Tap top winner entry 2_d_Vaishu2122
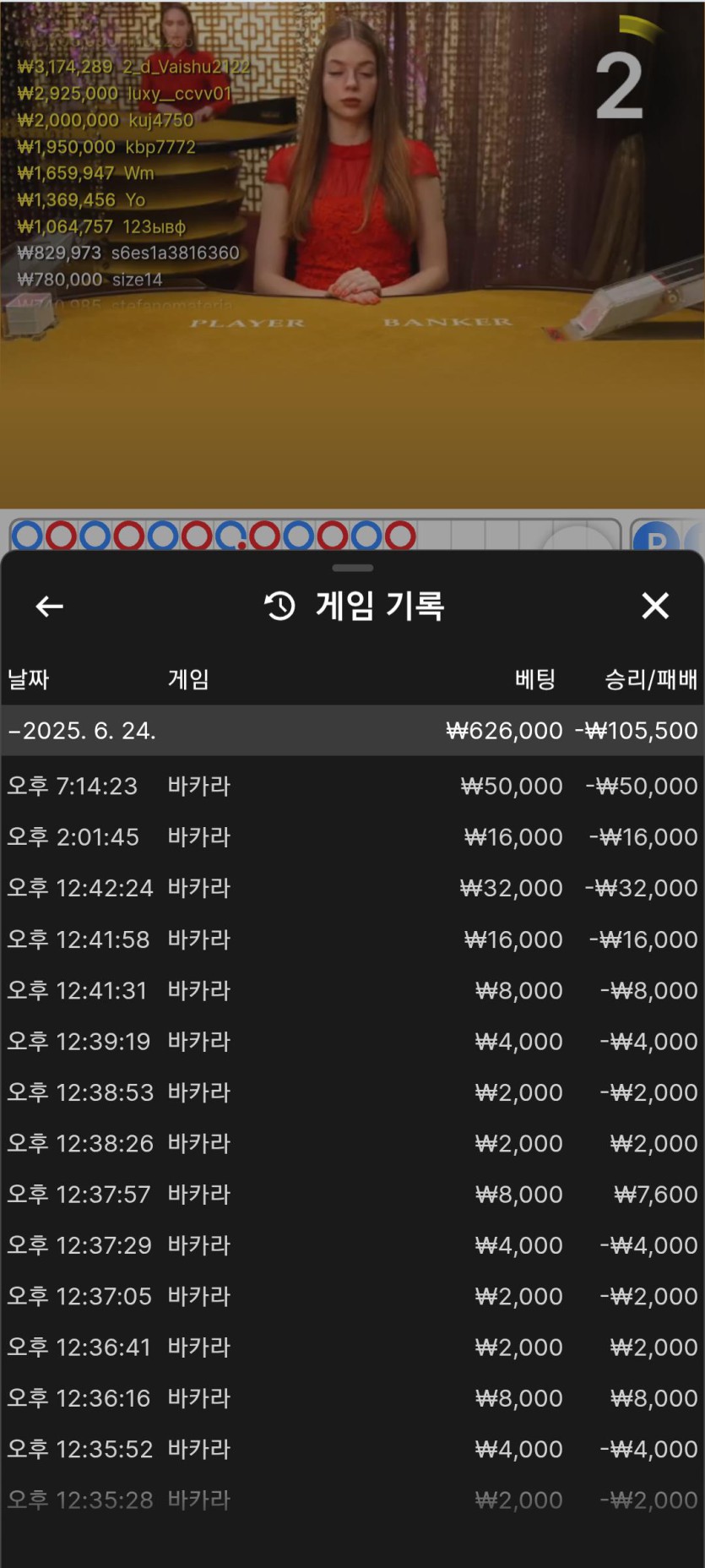This screenshot has width=705, height=1568. 133,67
